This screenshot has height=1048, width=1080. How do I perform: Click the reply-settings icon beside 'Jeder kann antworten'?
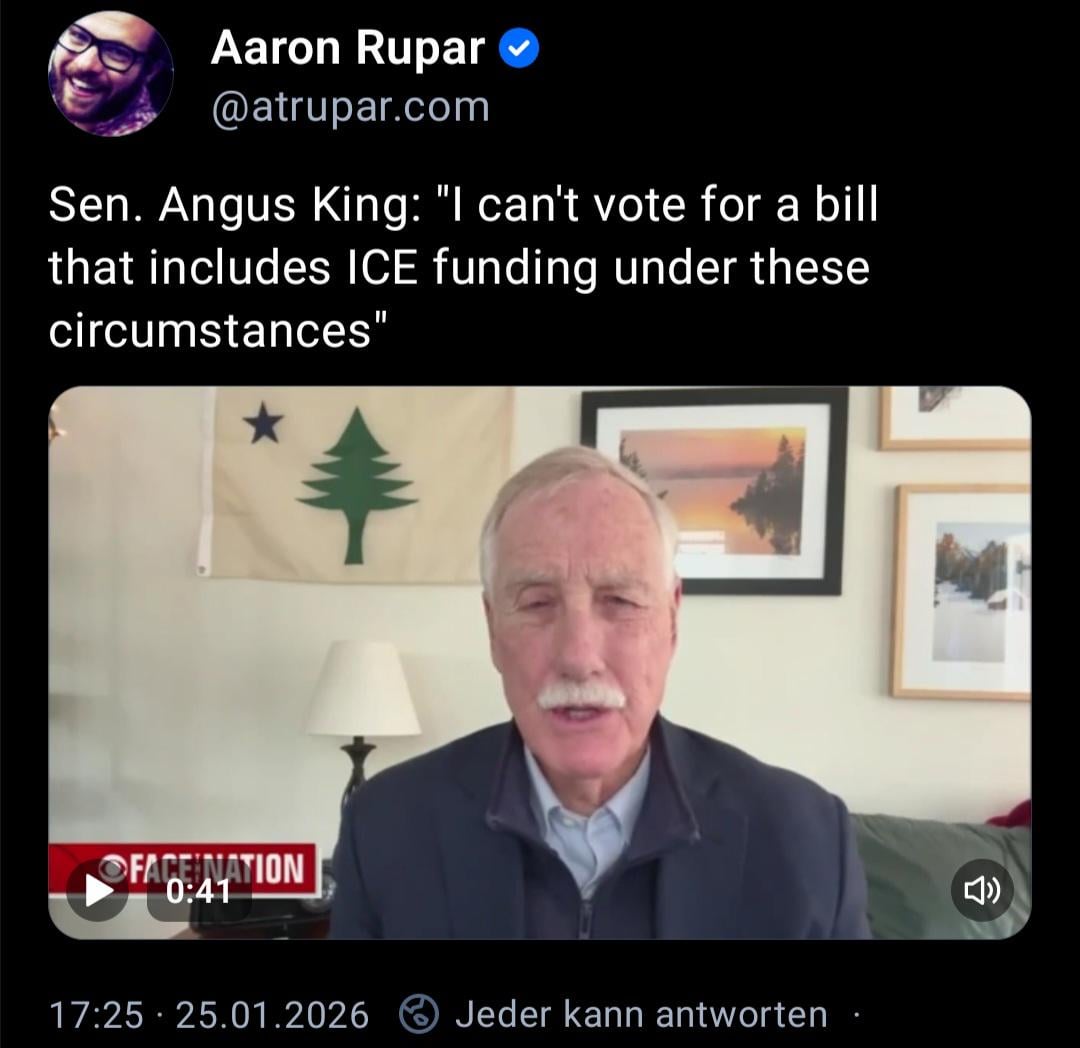pos(419,1015)
